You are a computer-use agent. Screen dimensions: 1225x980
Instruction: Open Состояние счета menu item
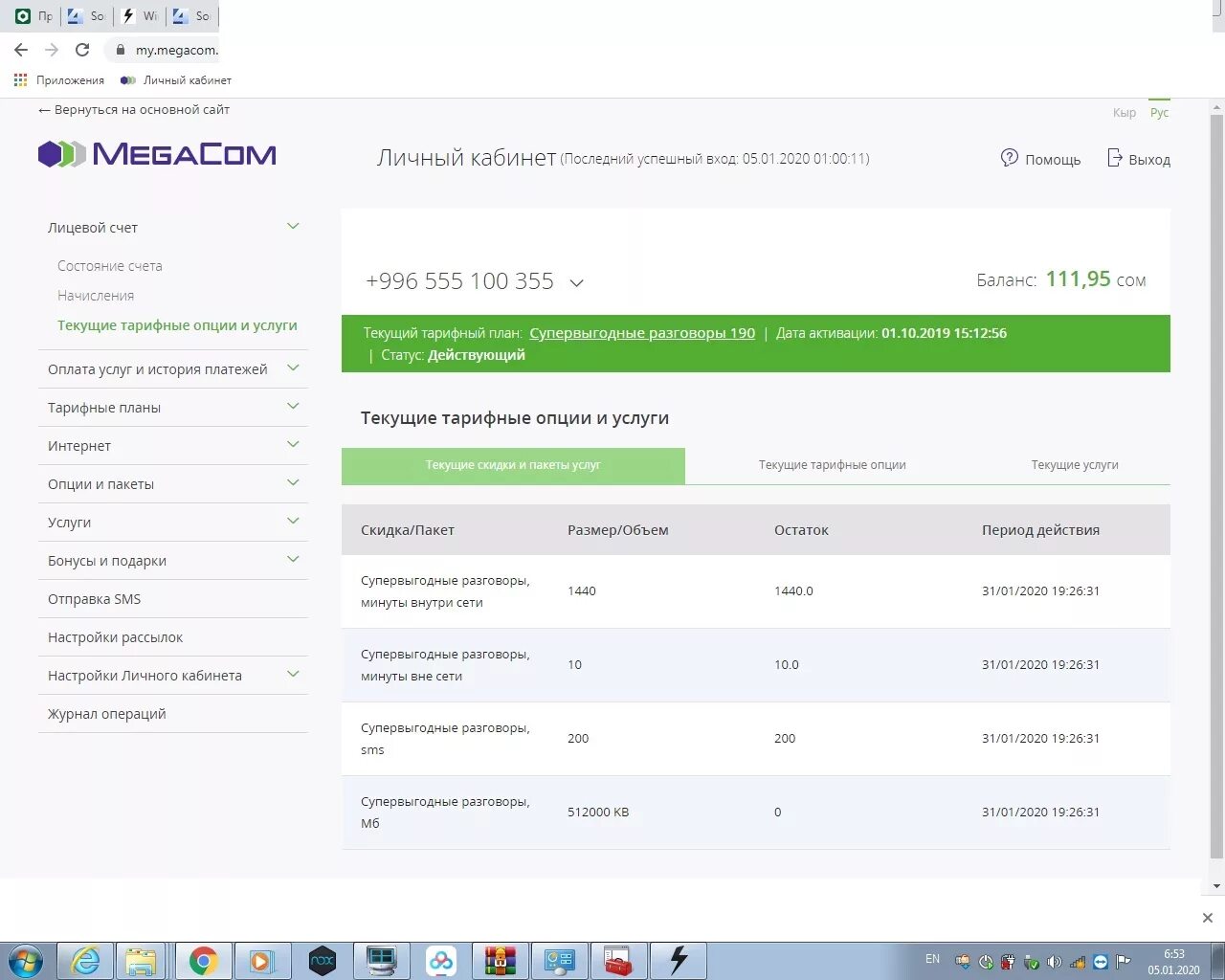click(110, 266)
